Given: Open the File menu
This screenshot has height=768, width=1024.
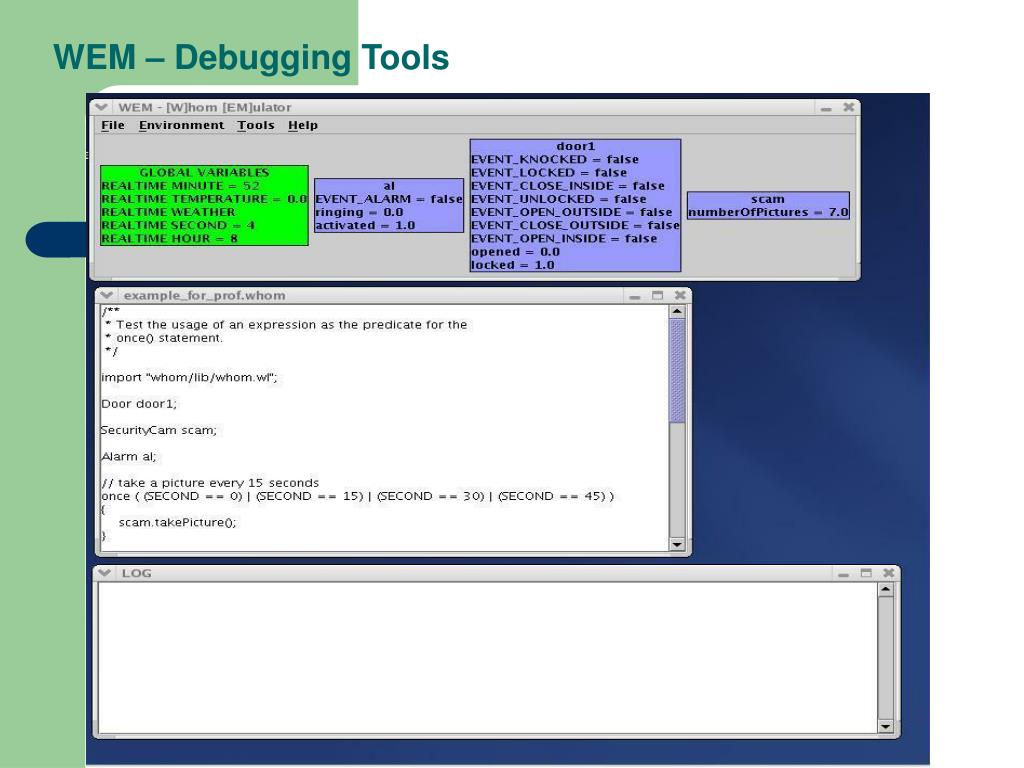Looking at the screenshot, I should pyautogui.click(x=112, y=125).
